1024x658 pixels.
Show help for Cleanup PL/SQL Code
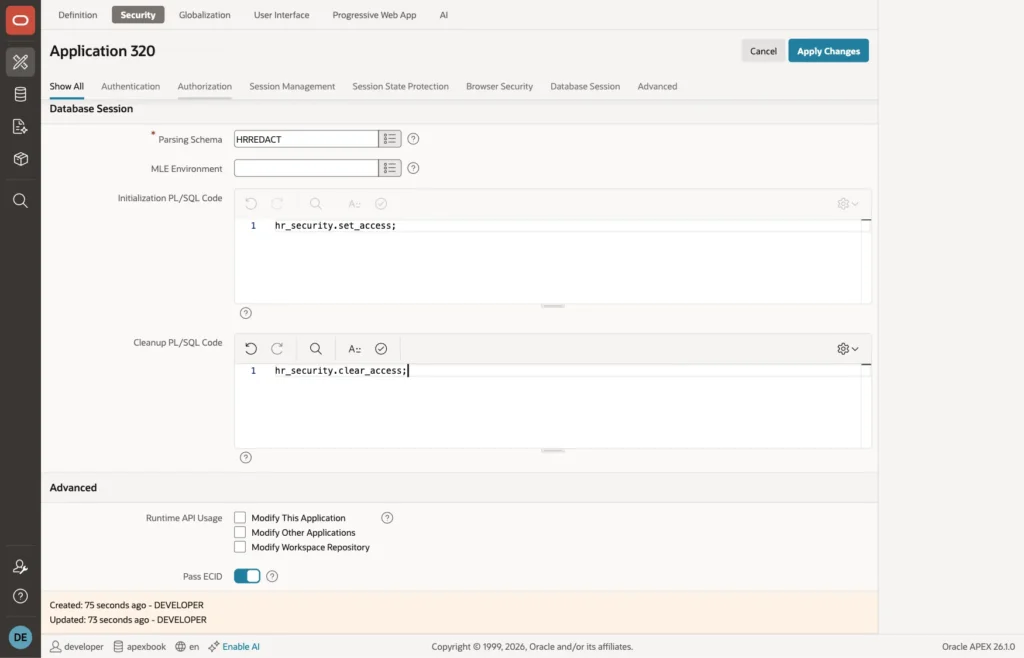(246, 458)
